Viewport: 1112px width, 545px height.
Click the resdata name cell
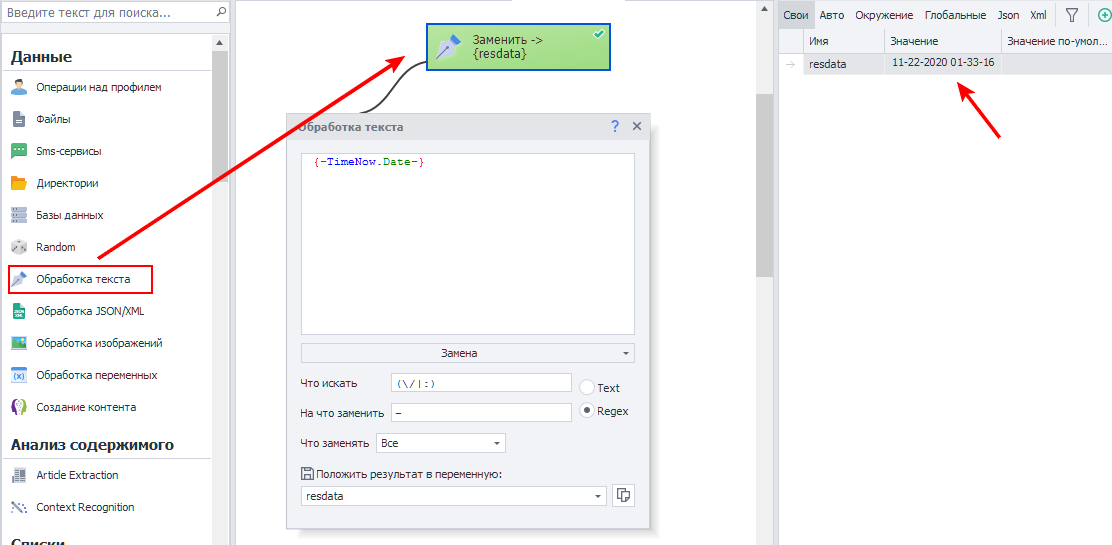(x=843, y=64)
